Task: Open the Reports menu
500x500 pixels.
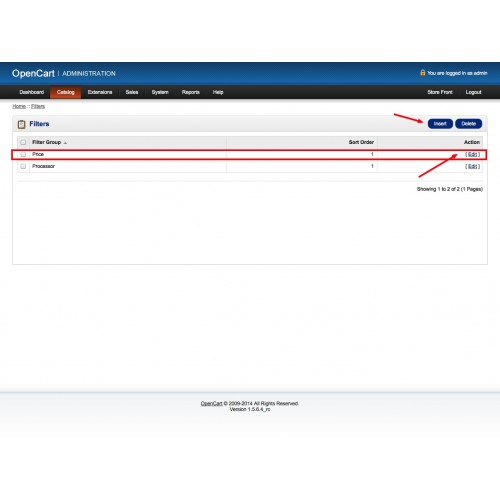Action: (x=191, y=92)
